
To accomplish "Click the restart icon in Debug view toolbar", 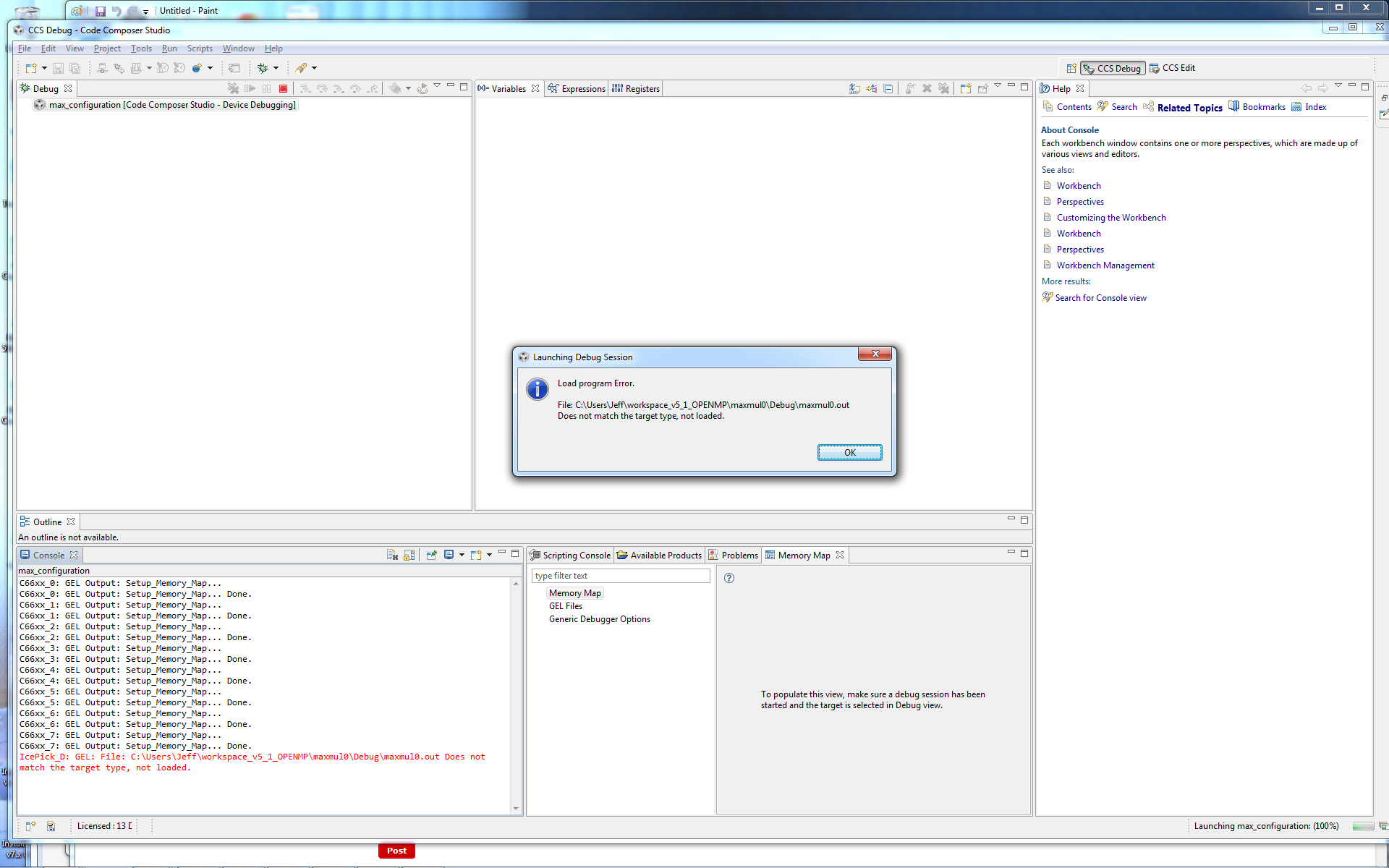I will tap(422, 88).
